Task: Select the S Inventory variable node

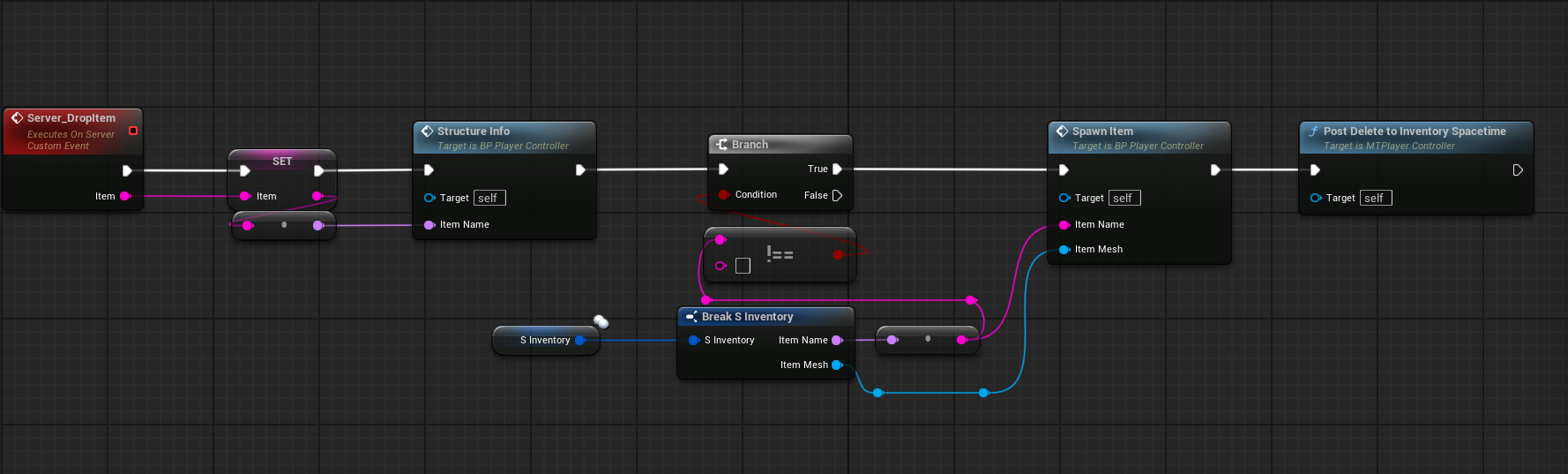Action: (x=546, y=340)
